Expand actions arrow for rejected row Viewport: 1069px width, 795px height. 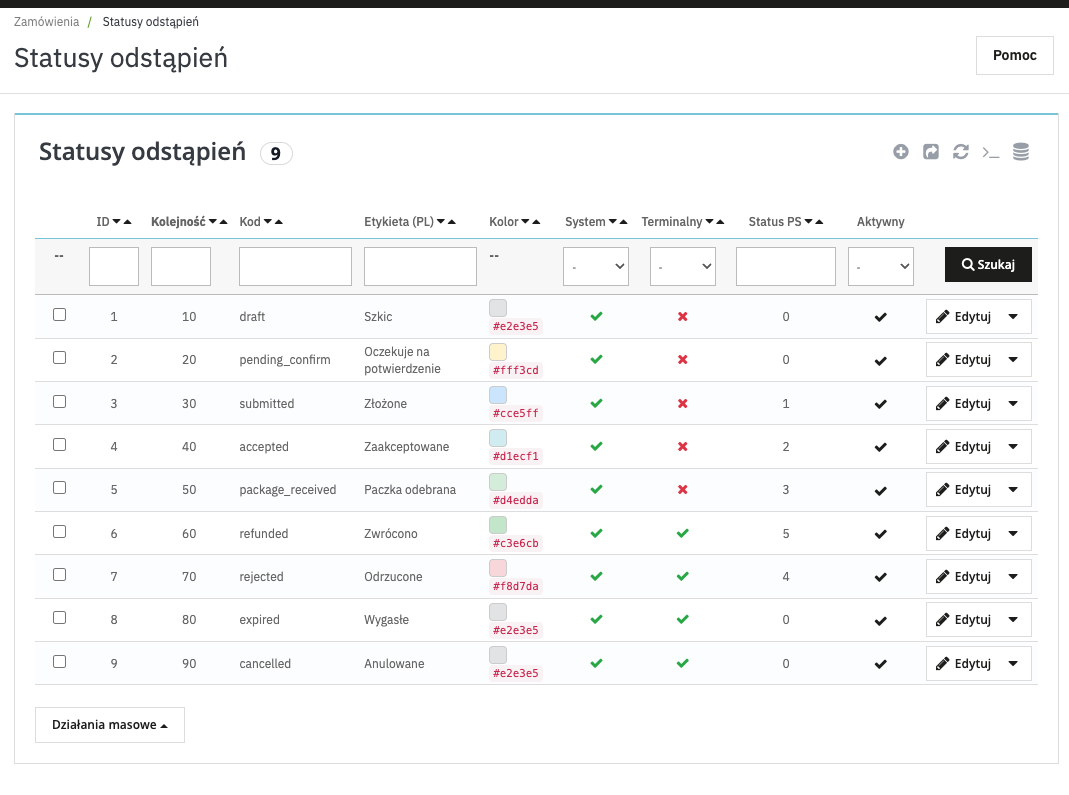coord(1013,577)
